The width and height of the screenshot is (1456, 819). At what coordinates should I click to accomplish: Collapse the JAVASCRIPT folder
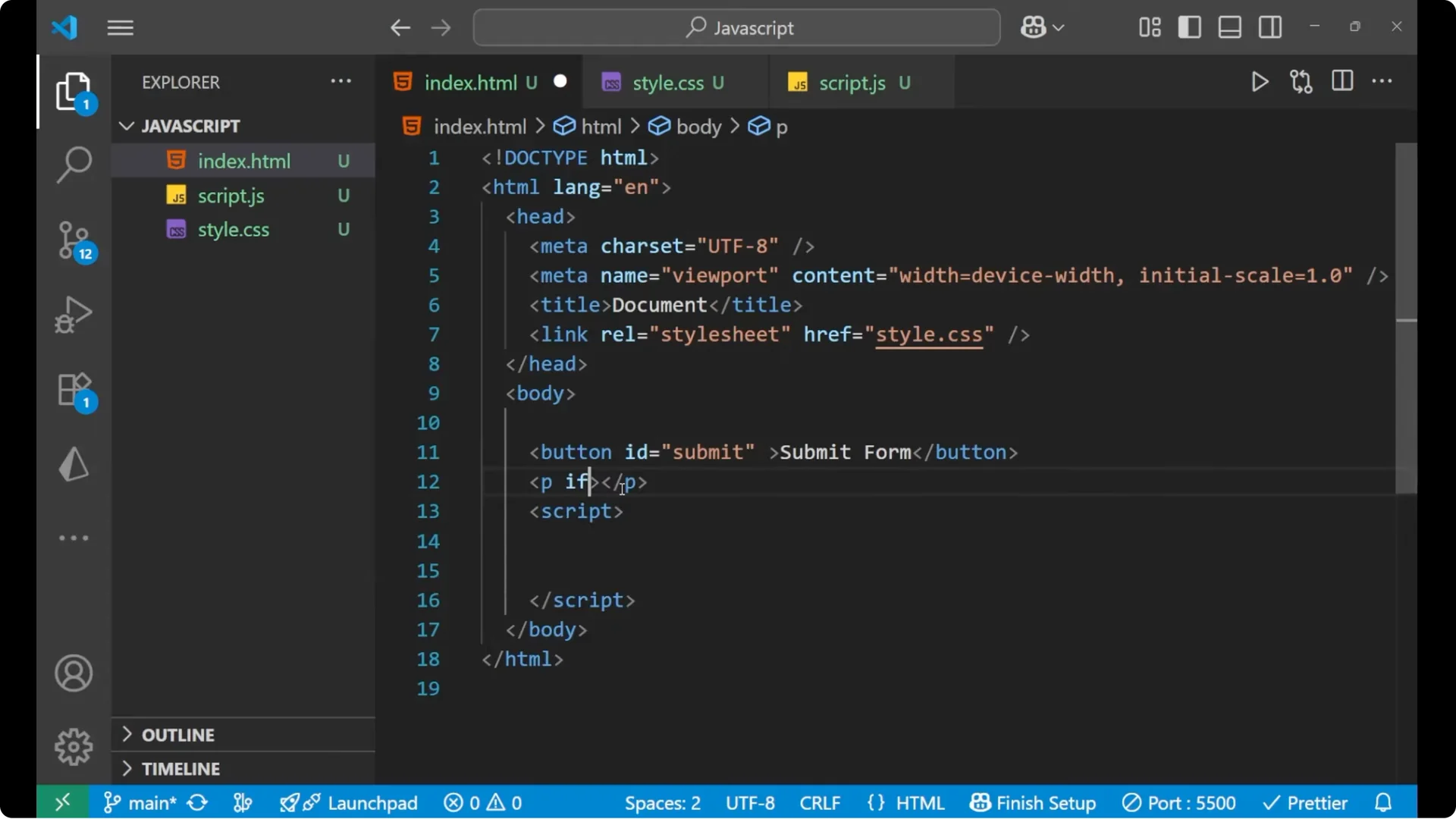click(x=126, y=125)
